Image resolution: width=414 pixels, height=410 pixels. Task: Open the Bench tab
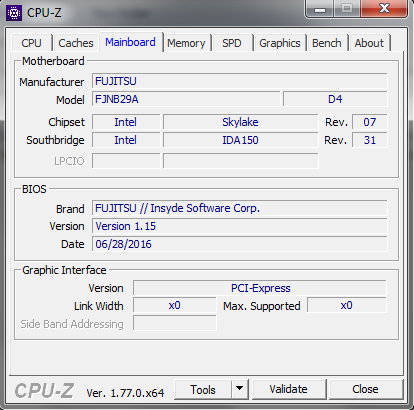tap(327, 43)
